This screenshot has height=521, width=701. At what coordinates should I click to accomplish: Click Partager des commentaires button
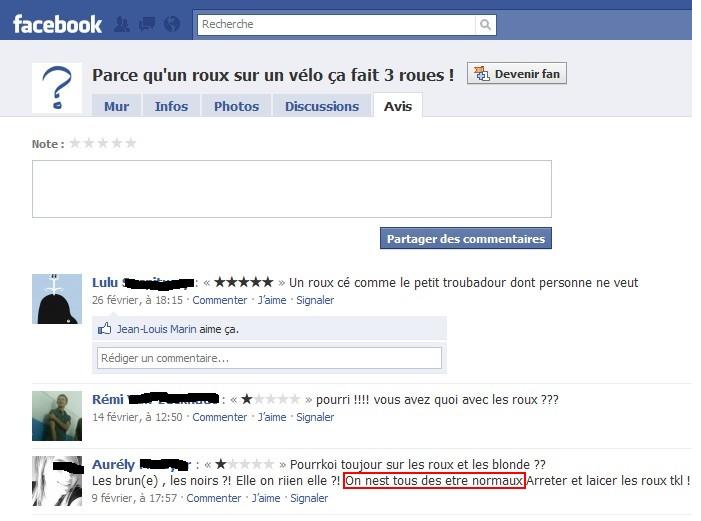[x=466, y=238]
